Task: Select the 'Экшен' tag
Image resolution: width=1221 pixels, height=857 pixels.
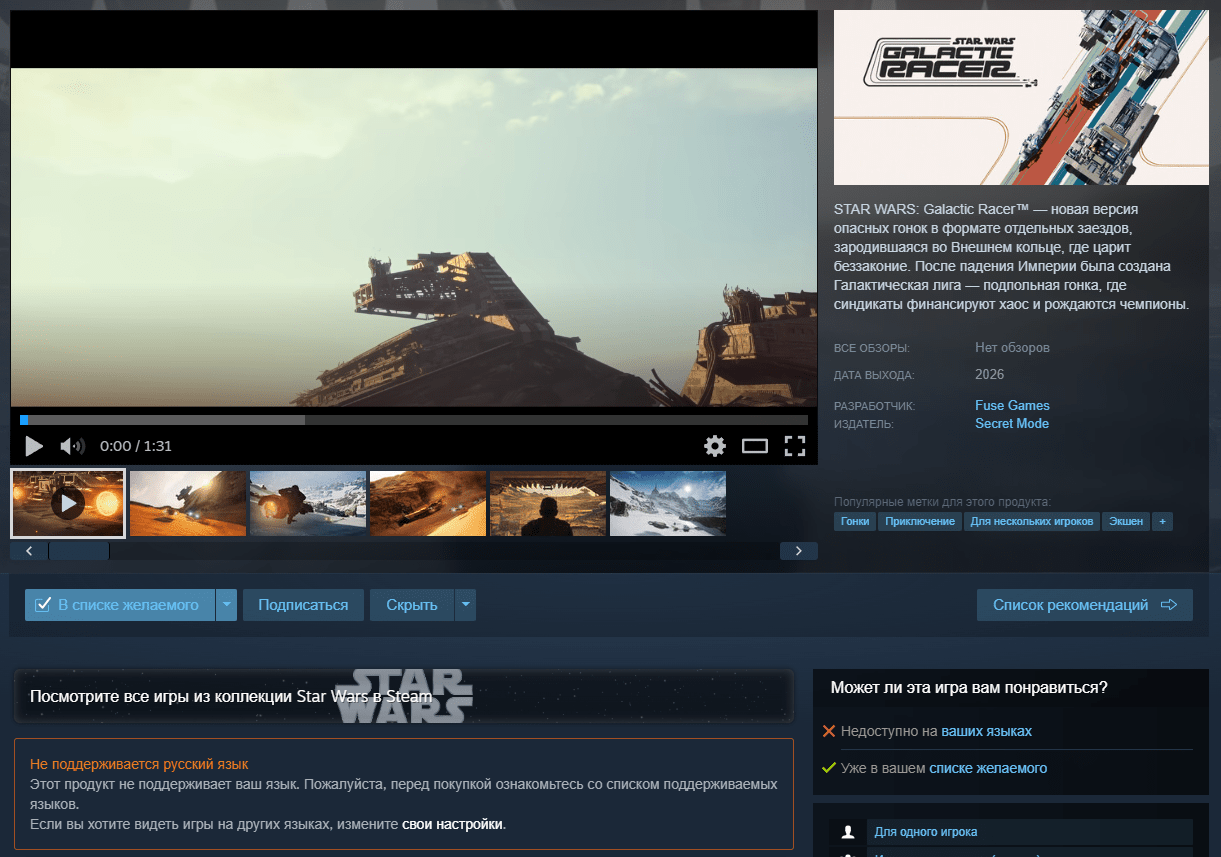Action: click(1126, 522)
